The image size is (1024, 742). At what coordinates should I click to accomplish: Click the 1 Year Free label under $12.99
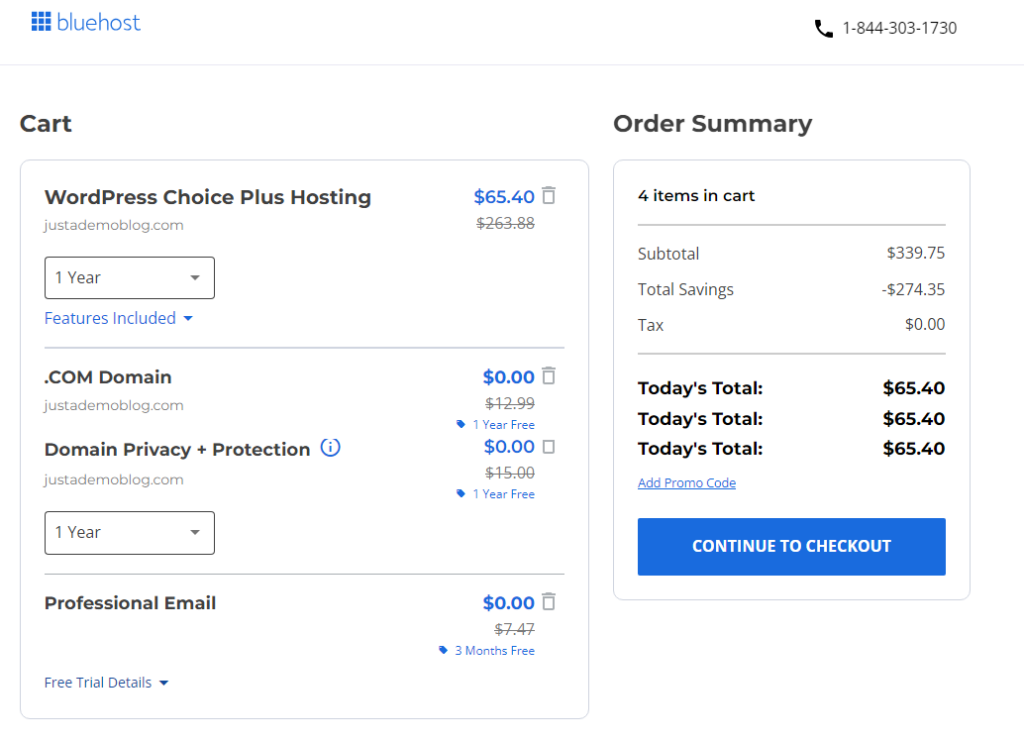pos(504,425)
